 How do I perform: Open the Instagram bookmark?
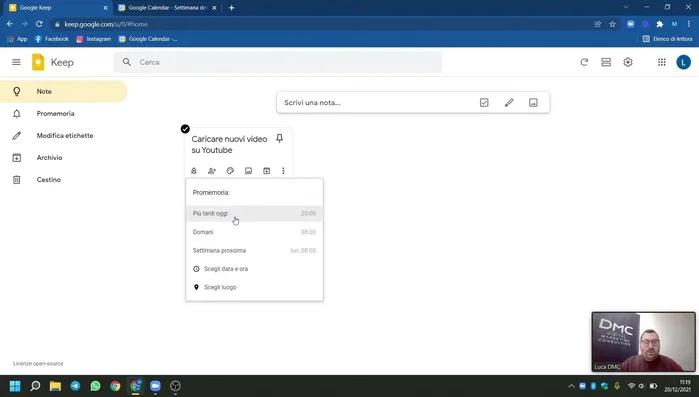coord(94,39)
